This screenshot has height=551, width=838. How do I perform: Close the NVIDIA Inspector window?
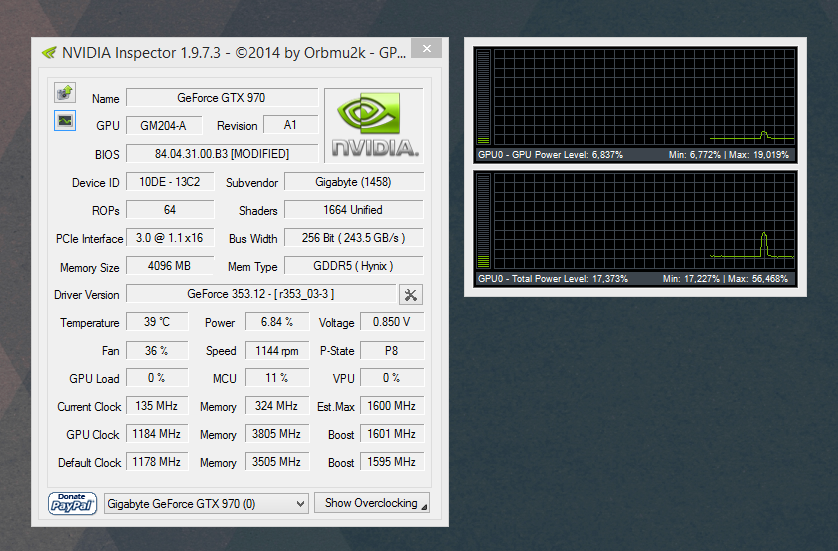[427, 49]
